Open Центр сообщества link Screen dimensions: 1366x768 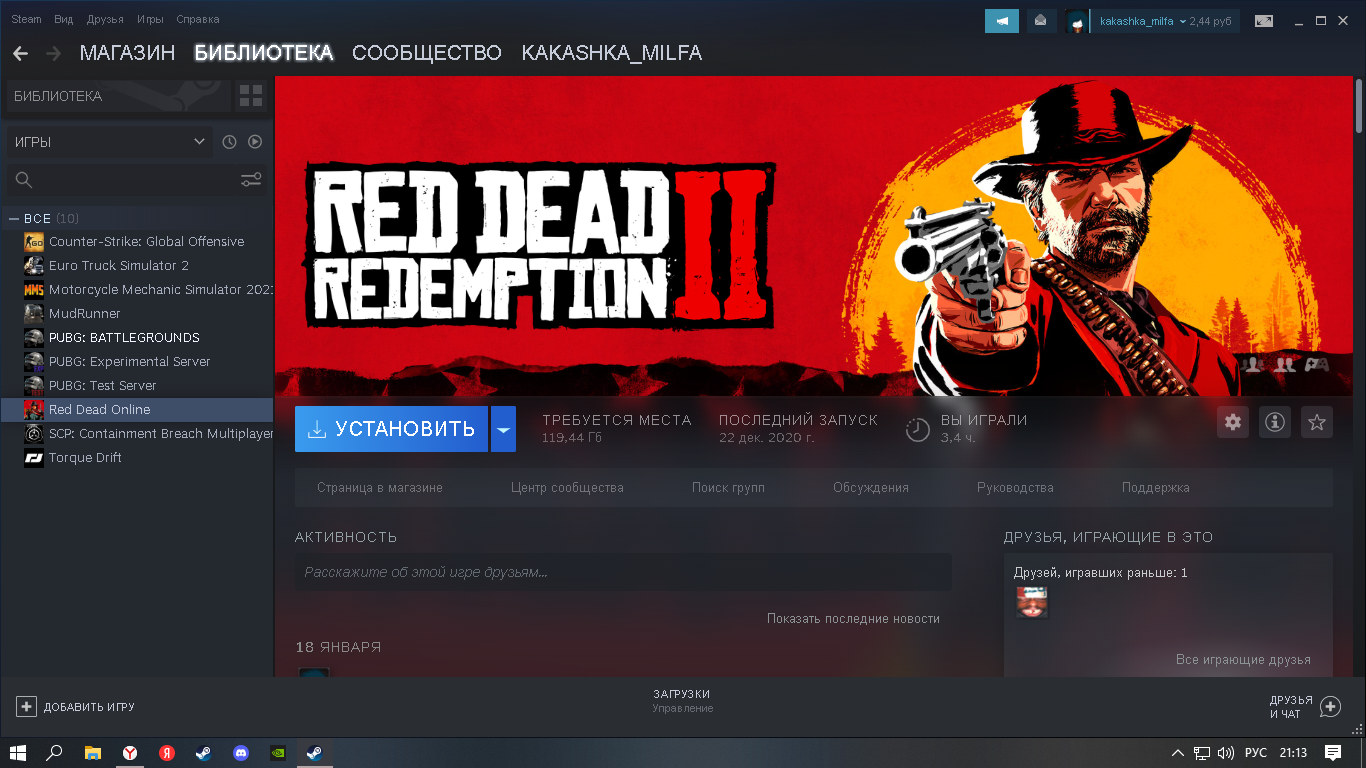pos(567,488)
